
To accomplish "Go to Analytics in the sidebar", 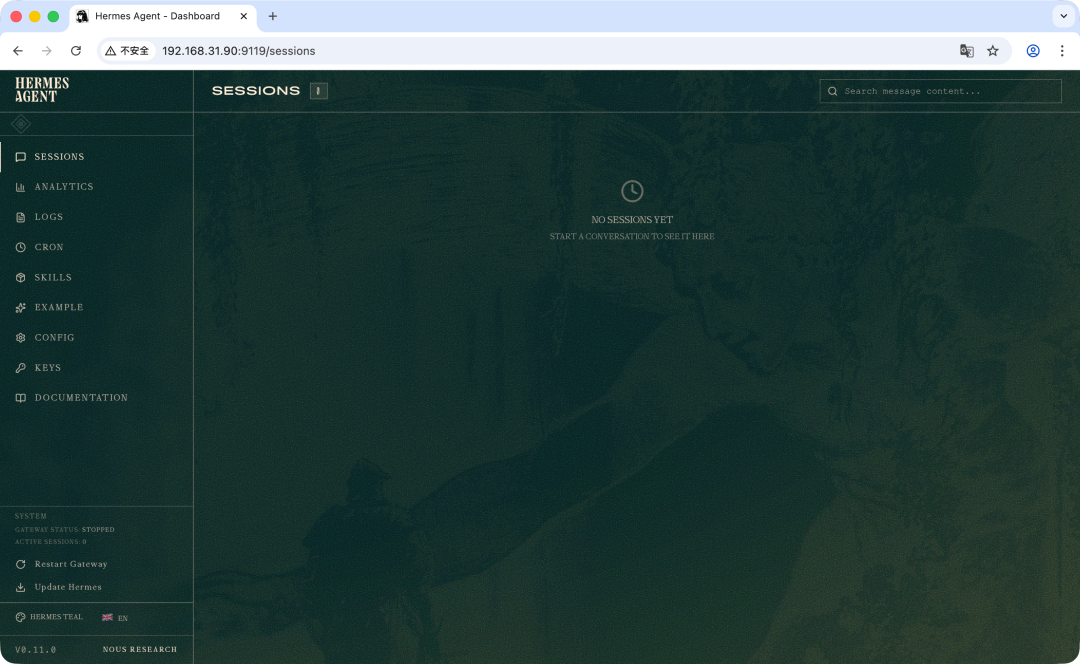I will tap(96, 187).
